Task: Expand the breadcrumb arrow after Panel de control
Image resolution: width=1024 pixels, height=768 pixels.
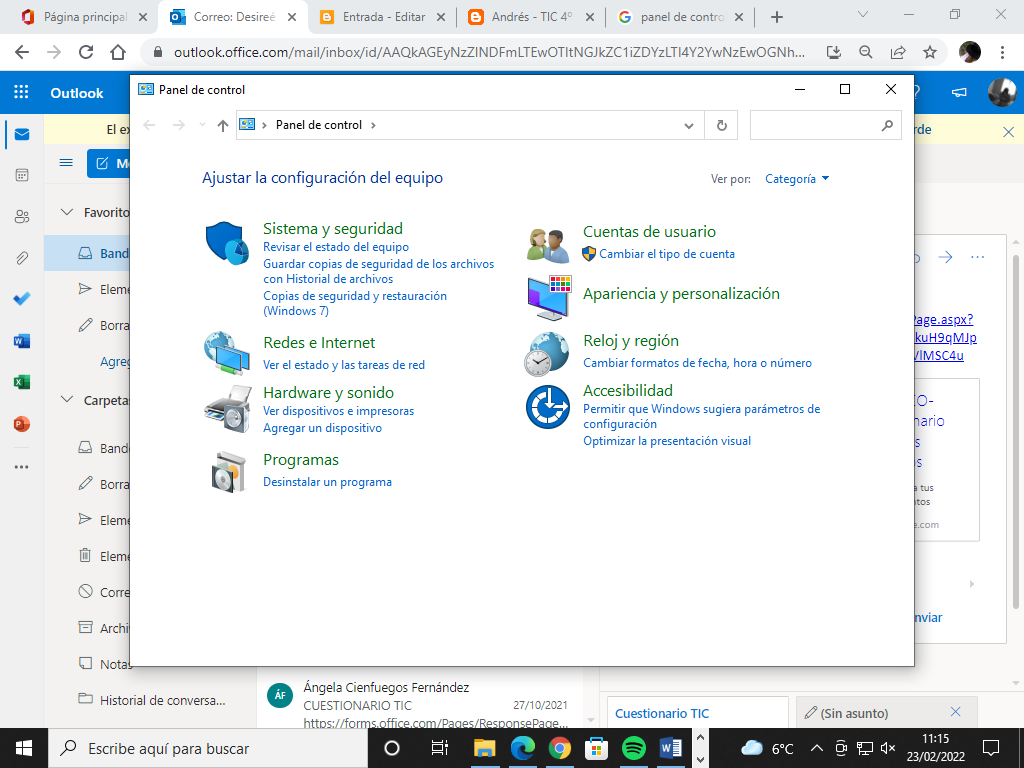Action: pyautogui.click(x=374, y=125)
